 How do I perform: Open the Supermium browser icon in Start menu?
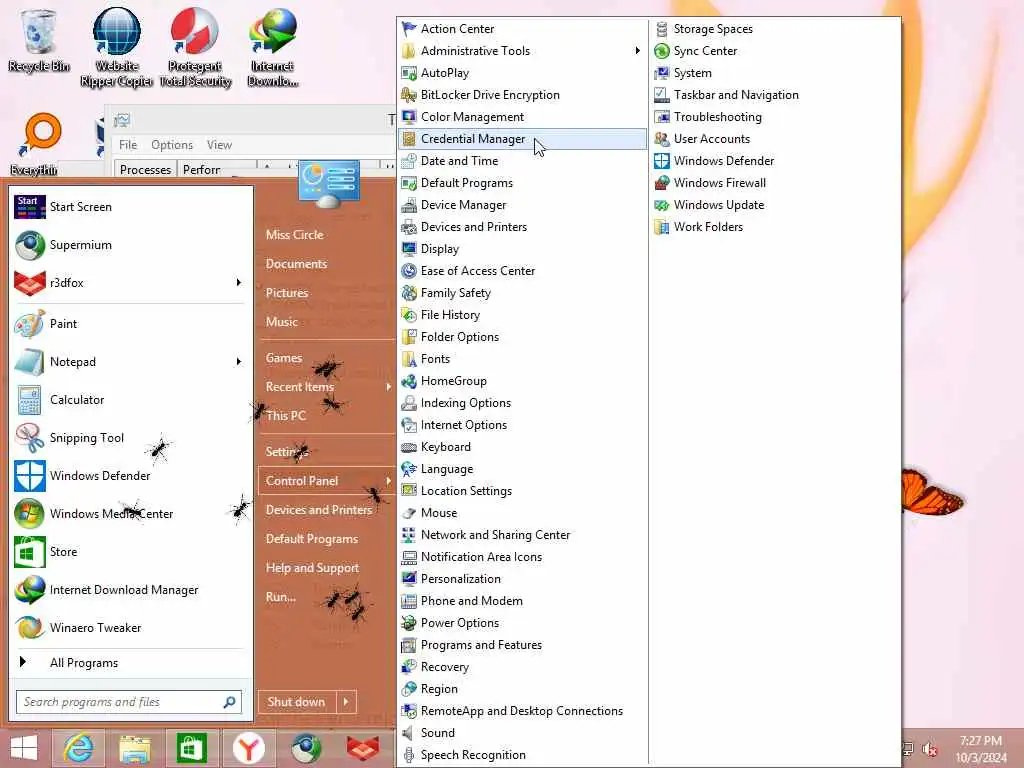[29, 245]
